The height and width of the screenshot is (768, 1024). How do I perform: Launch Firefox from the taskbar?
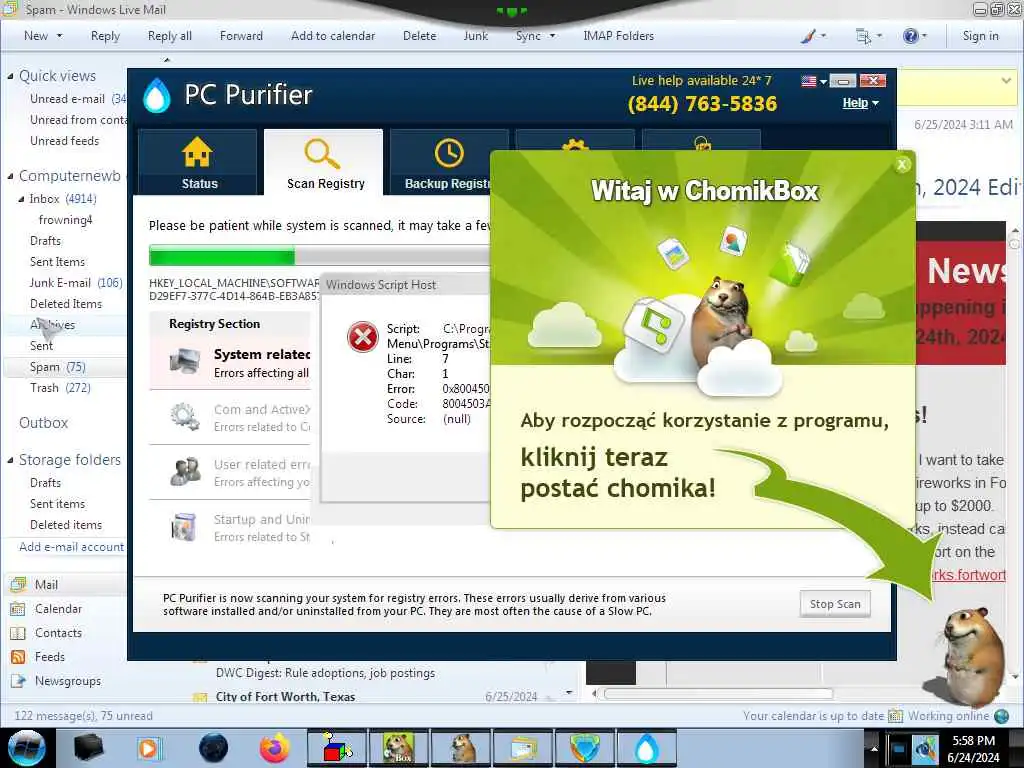point(275,748)
